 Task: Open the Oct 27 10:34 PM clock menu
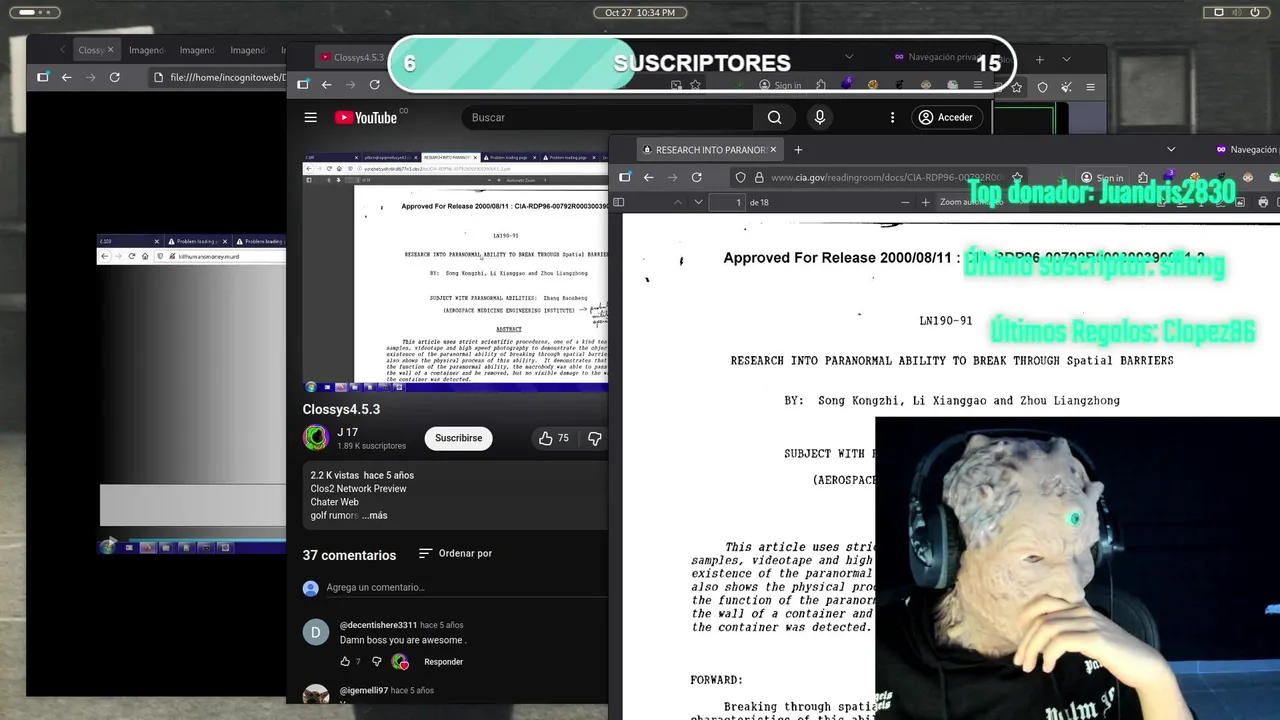pyautogui.click(x=640, y=12)
